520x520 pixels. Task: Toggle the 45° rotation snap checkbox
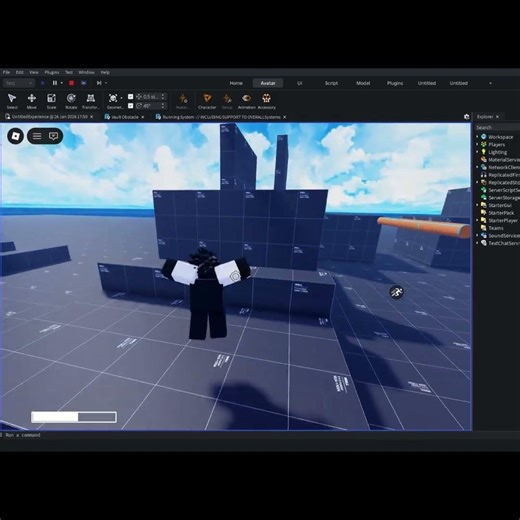131,106
